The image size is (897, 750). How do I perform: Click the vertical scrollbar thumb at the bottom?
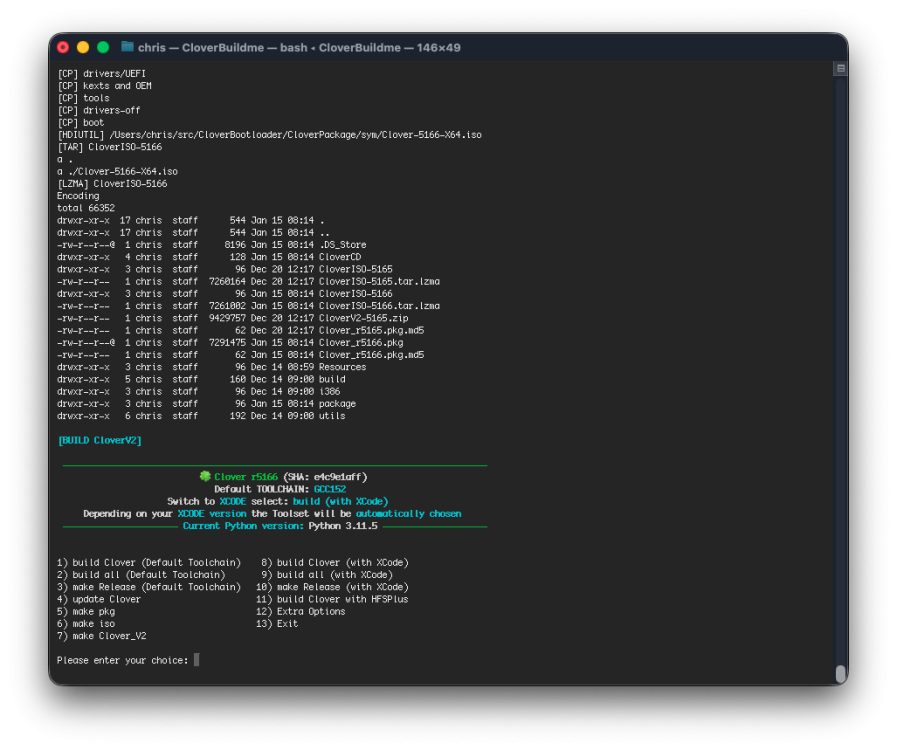(840, 674)
